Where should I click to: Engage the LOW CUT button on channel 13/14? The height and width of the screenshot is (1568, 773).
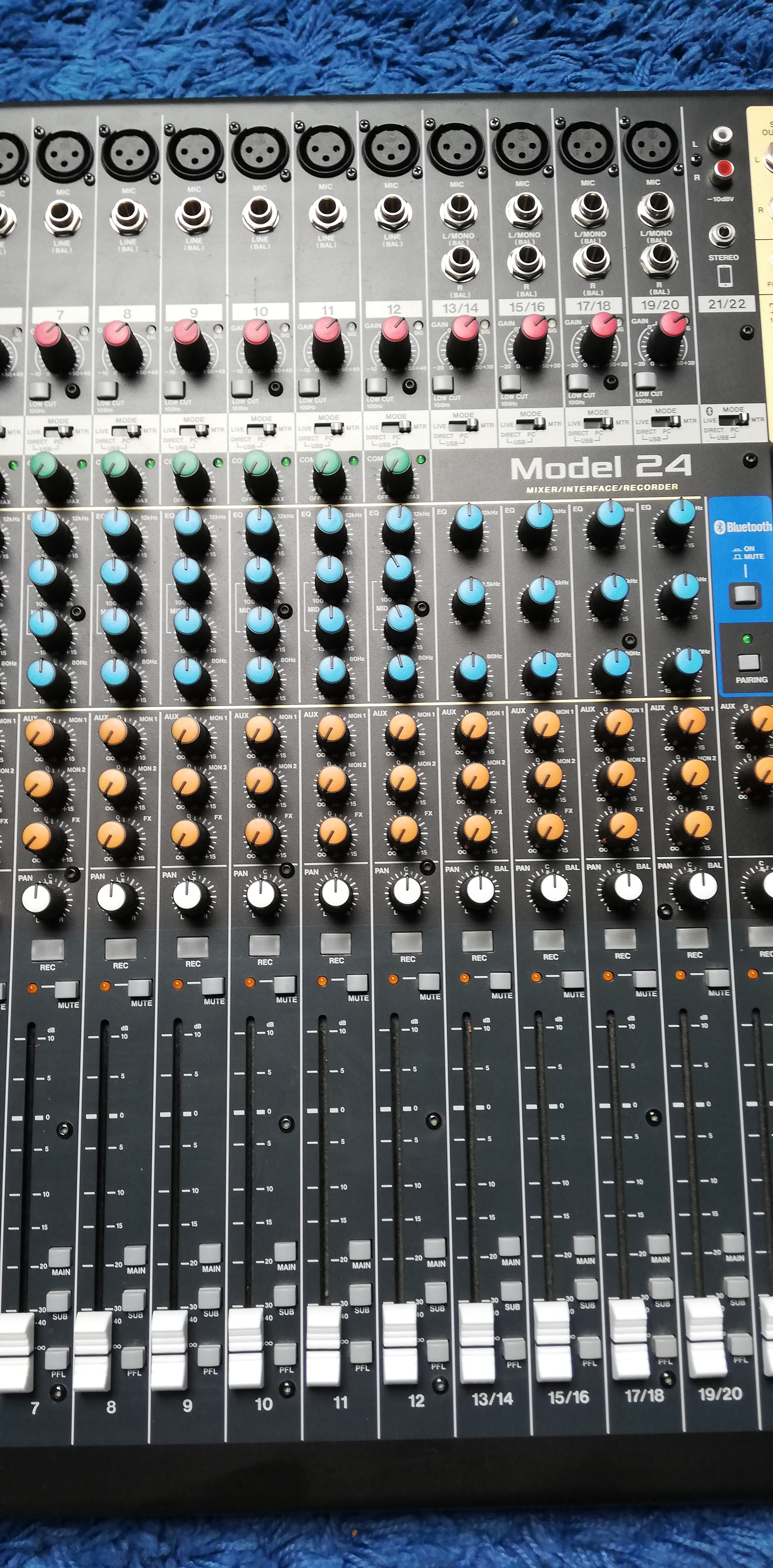tap(443, 384)
